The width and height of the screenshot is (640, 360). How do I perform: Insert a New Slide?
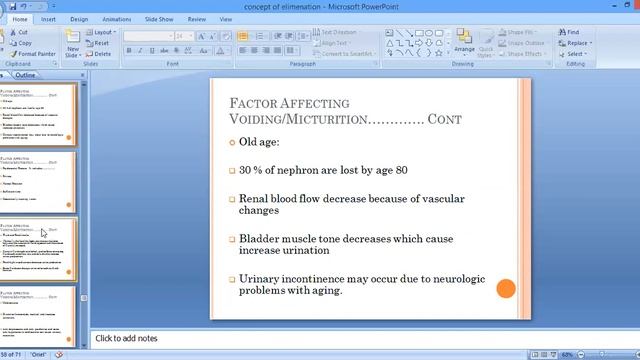coord(73,43)
